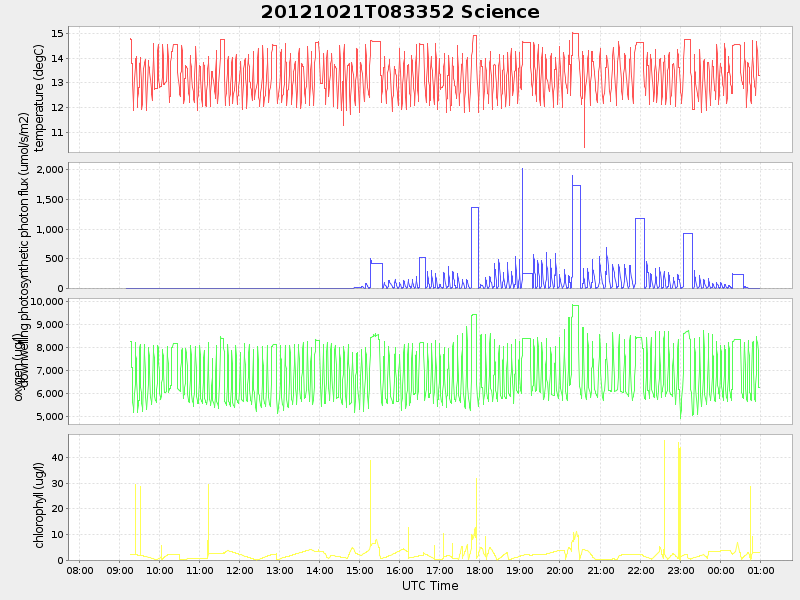Screen dimensions: 800x600
Task: Click the temperature (degC) axis label
Action: click(x=39, y=98)
